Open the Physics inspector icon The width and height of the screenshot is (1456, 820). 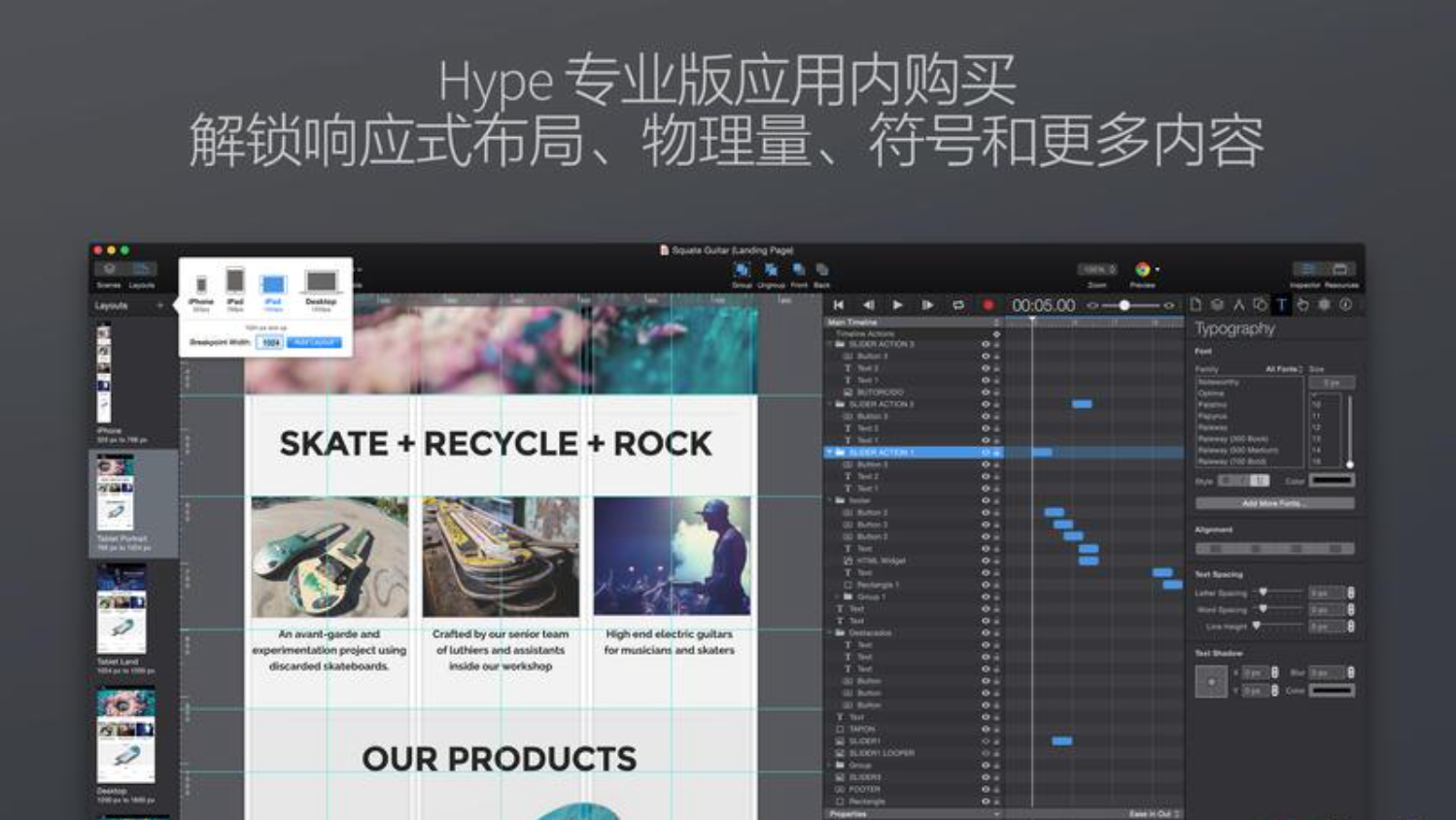(x=1324, y=305)
